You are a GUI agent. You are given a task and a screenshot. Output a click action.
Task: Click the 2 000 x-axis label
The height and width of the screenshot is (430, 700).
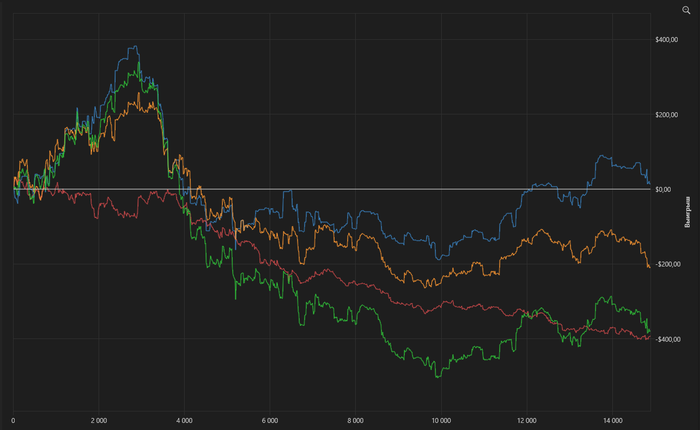pyautogui.click(x=99, y=420)
